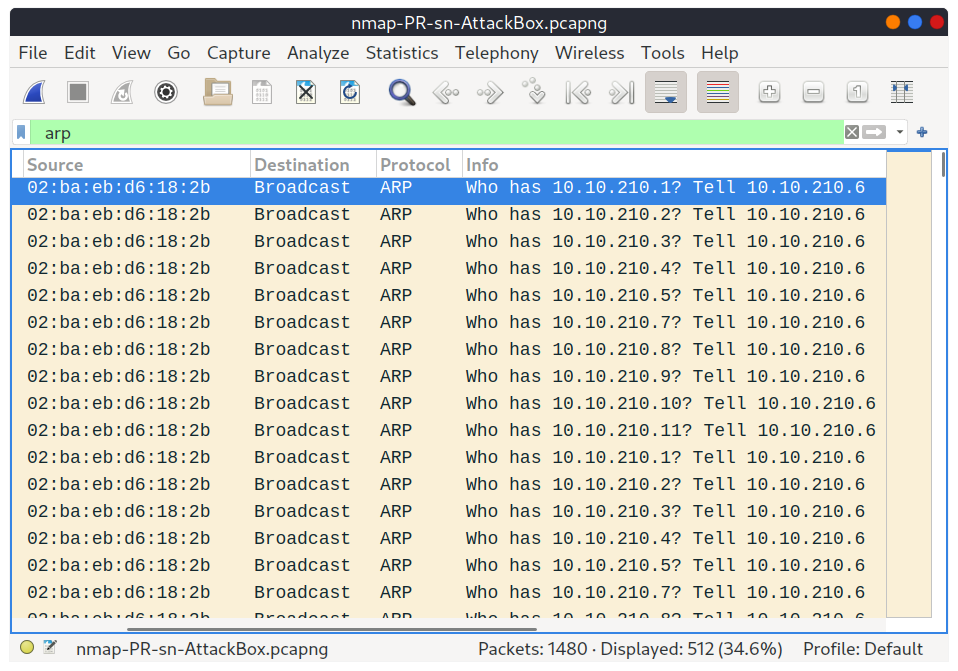
Task: Jump to the last packet
Action: pyautogui.click(x=622, y=93)
